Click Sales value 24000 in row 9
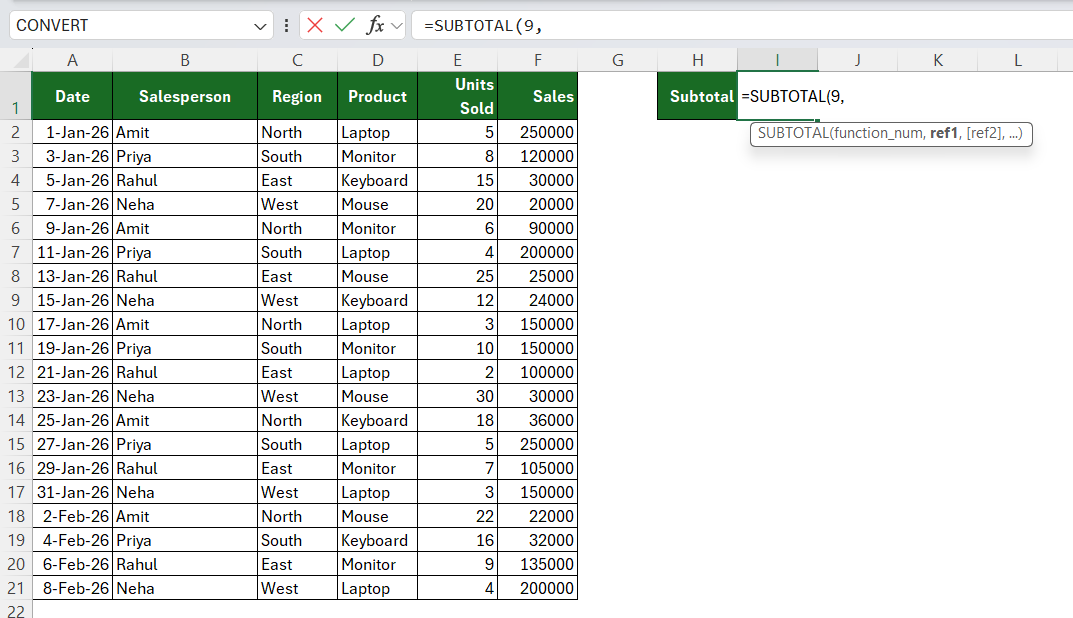1073x618 pixels. [538, 300]
